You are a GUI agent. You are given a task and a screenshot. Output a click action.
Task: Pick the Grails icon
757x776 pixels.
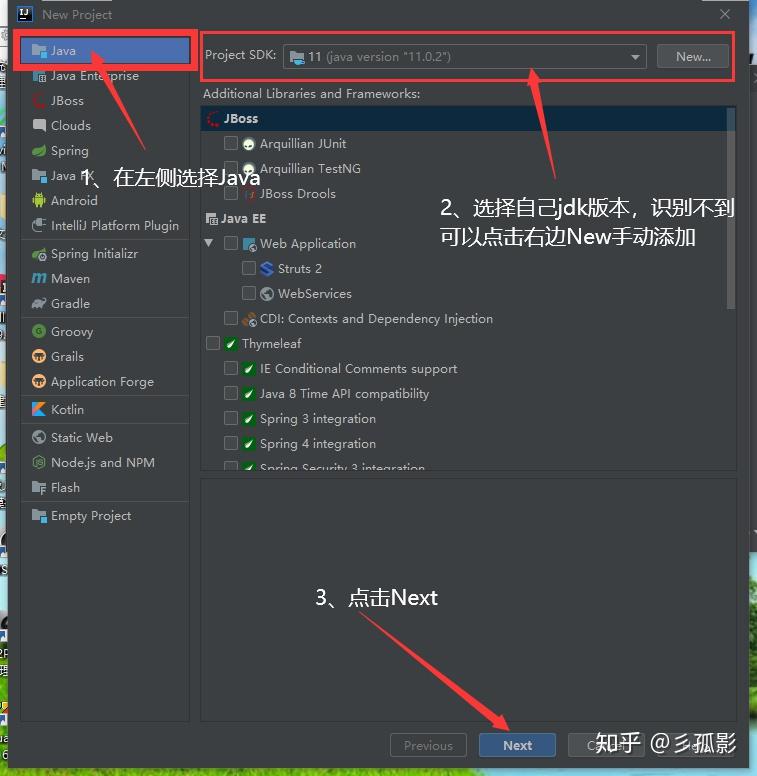[39, 356]
